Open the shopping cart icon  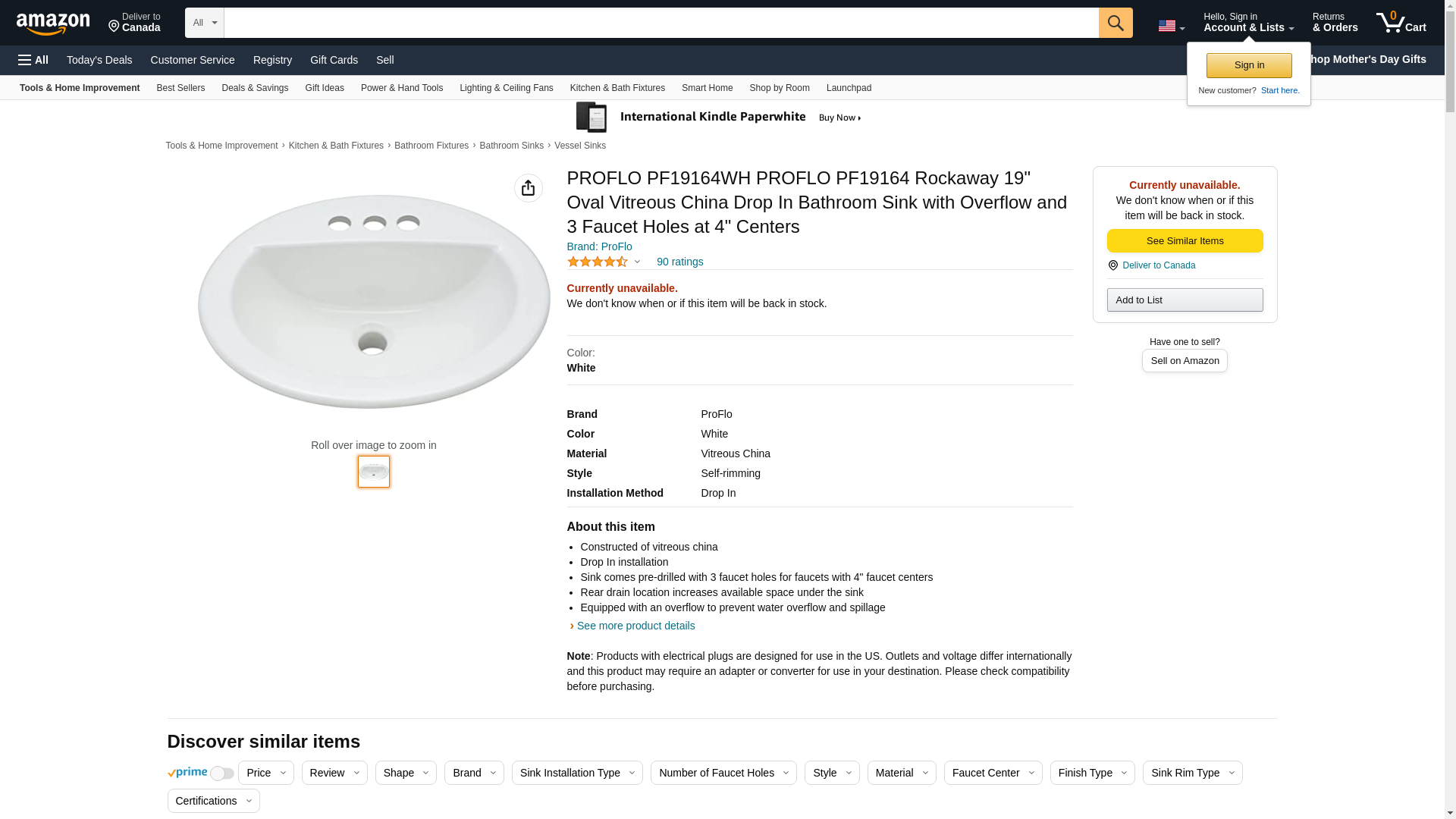(x=1401, y=23)
